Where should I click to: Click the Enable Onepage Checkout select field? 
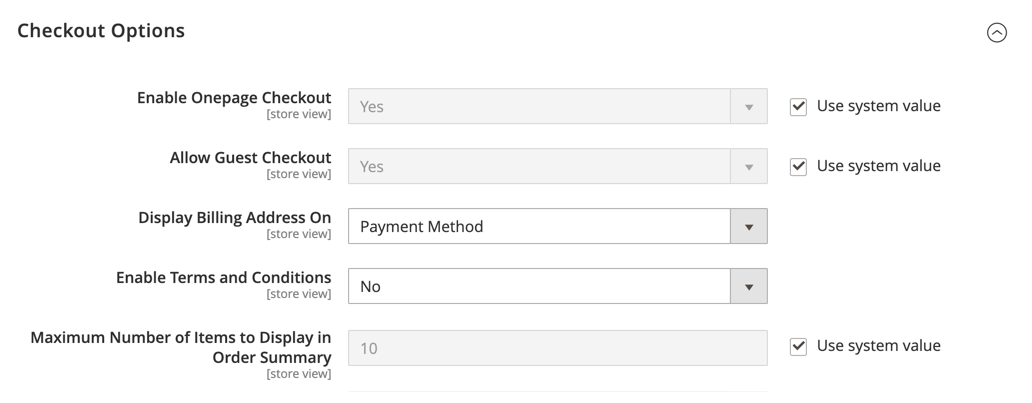(x=557, y=107)
